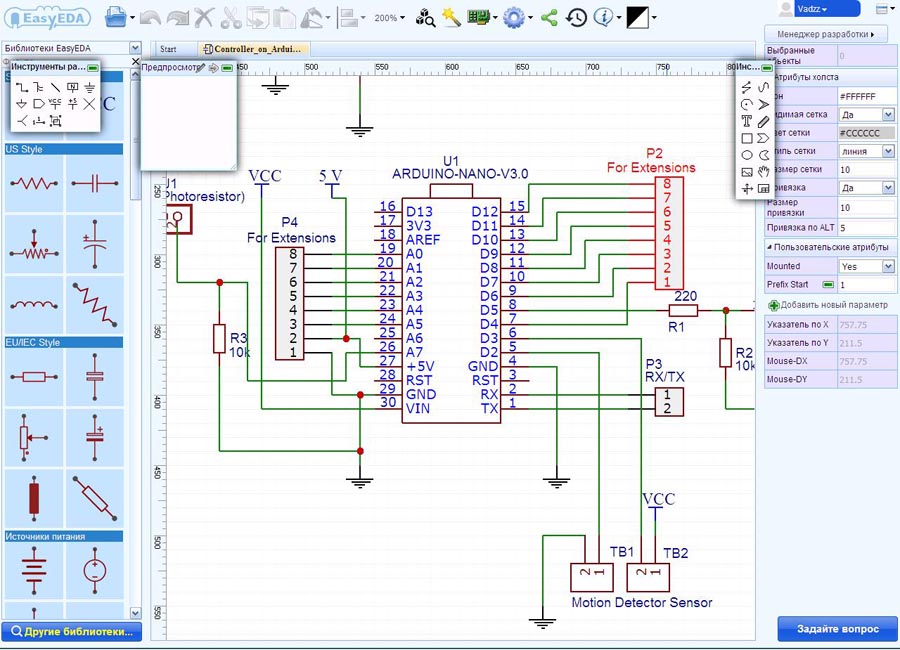900x650 pixels.
Task: Click the EasyEDA logo
Action: (48, 18)
